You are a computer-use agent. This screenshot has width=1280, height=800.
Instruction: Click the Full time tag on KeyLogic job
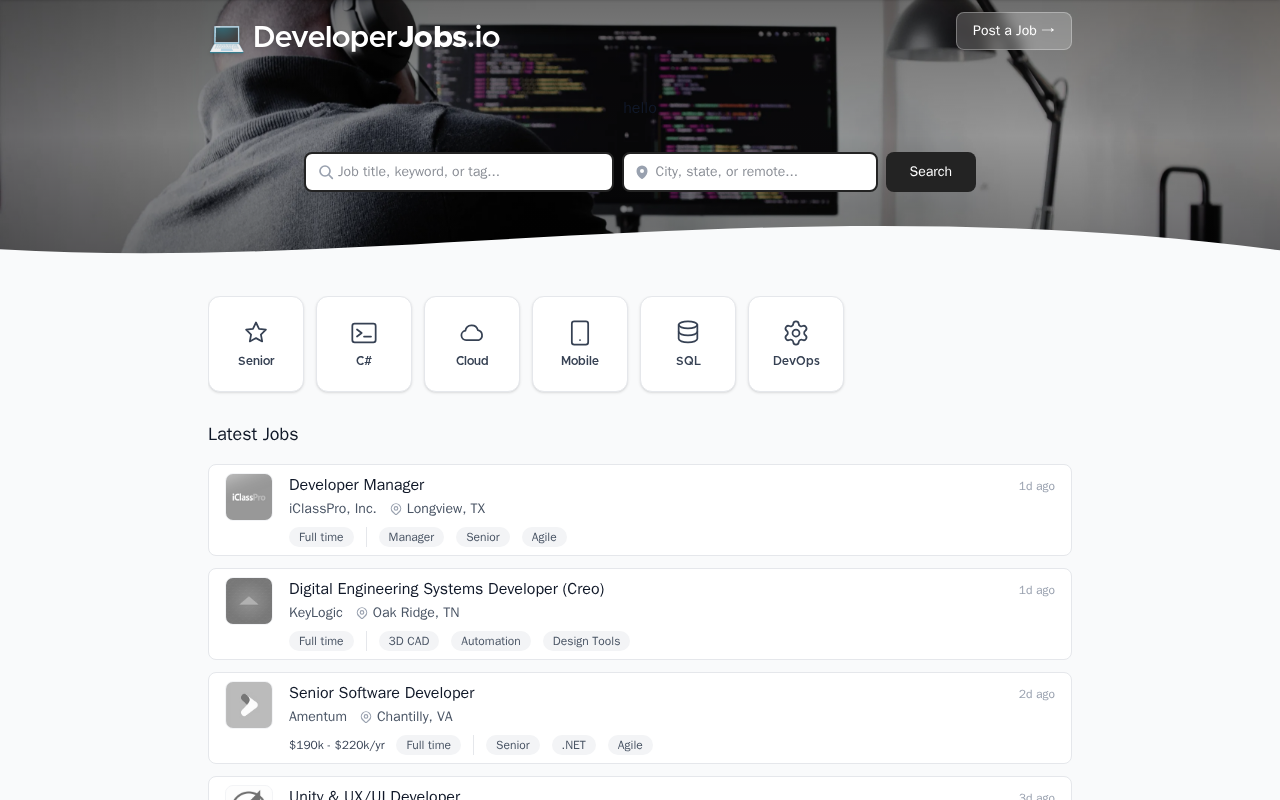click(x=321, y=641)
